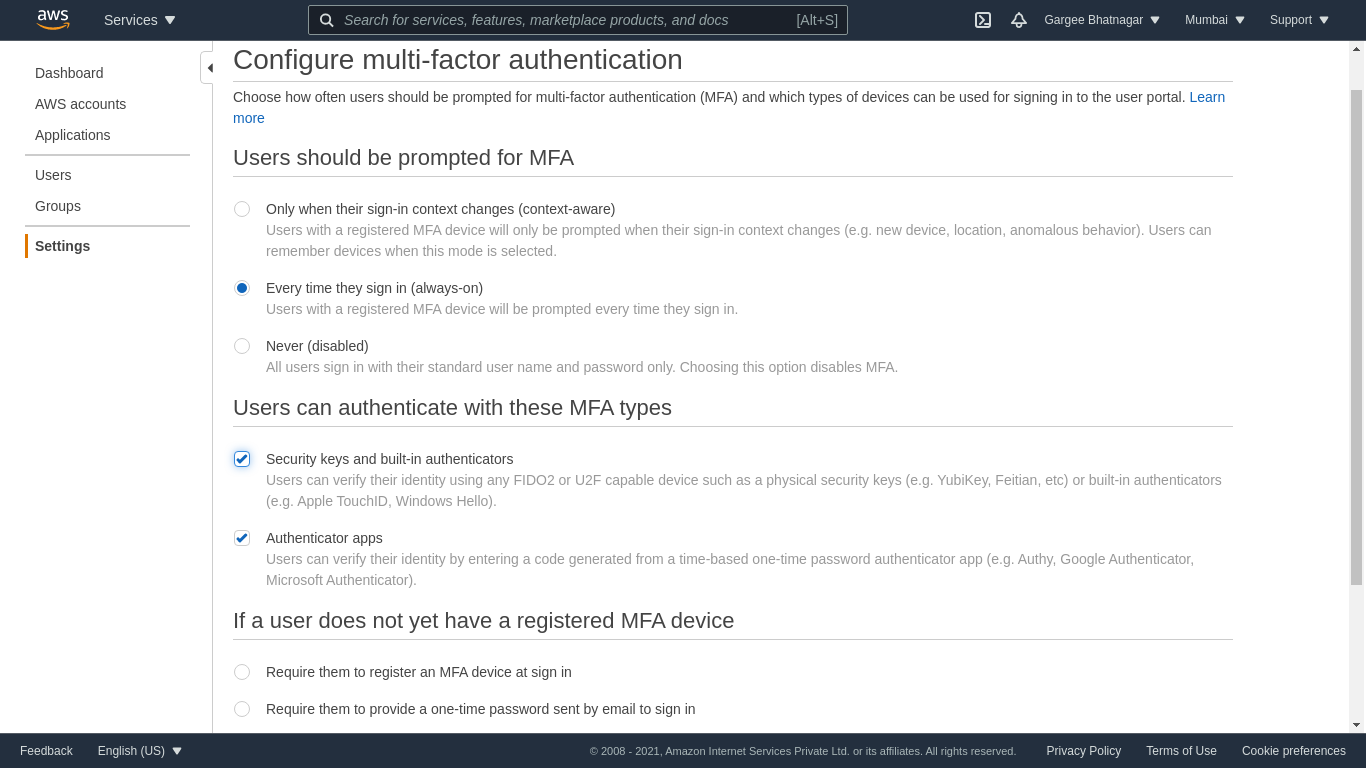The width and height of the screenshot is (1366, 768).
Task: Click the Learn more link
Action: click(1206, 97)
